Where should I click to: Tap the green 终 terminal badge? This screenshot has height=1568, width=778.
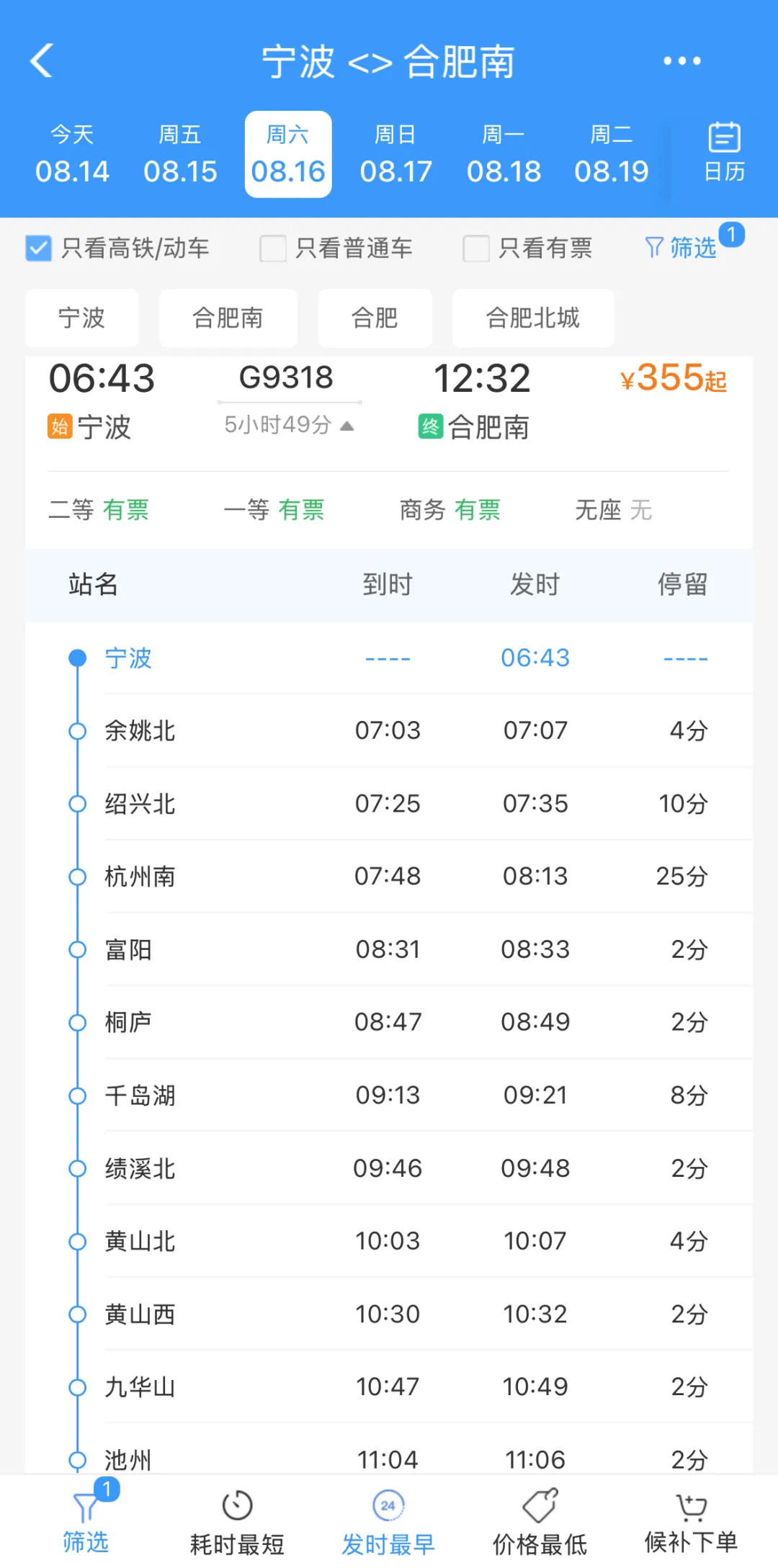pyautogui.click(x=430, y=426)
